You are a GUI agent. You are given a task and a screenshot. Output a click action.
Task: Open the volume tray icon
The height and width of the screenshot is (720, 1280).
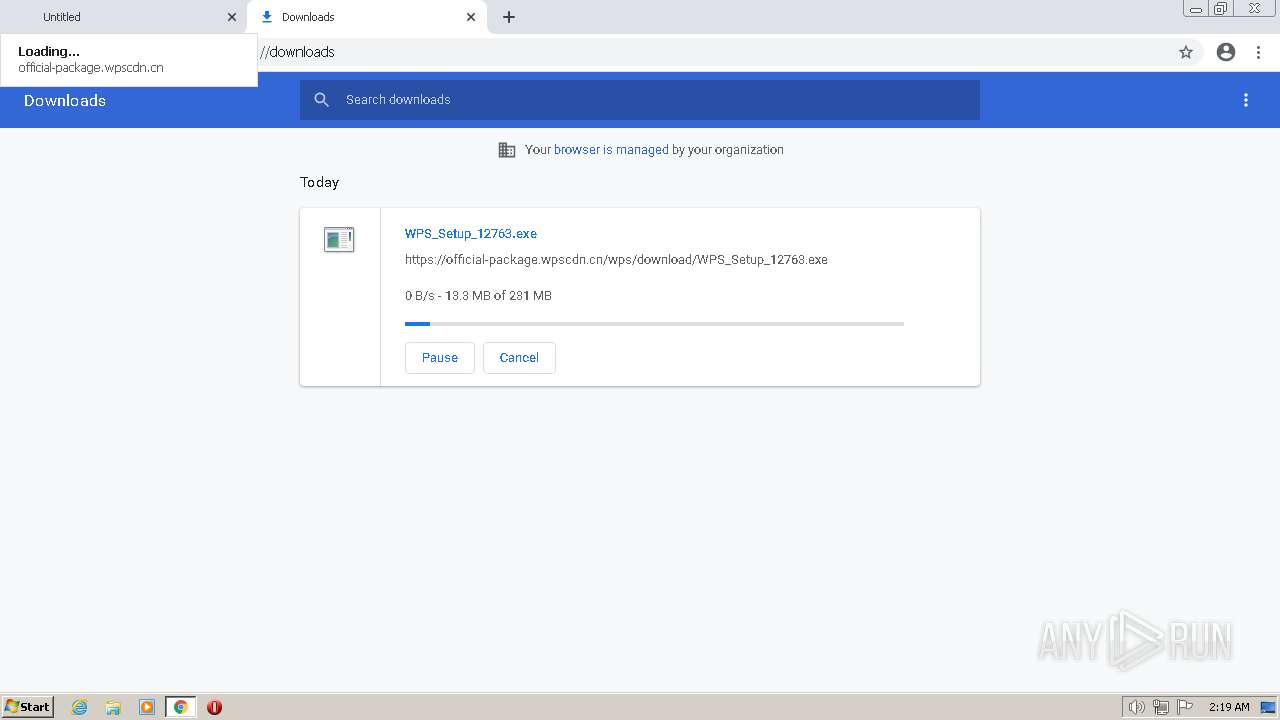tap(1136, 707)
